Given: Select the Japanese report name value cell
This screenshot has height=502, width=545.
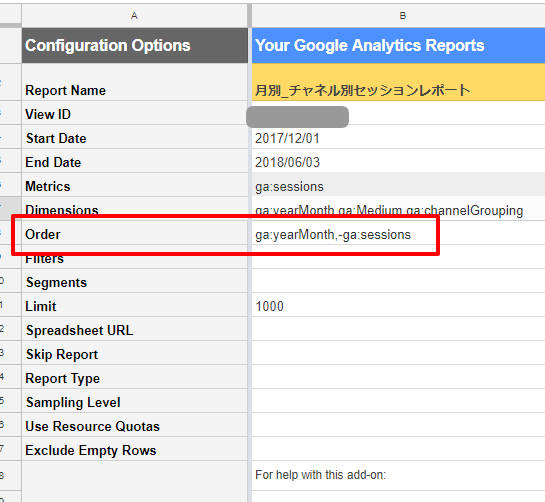Looking at the screenshot, I should click(x=398, y=82).
